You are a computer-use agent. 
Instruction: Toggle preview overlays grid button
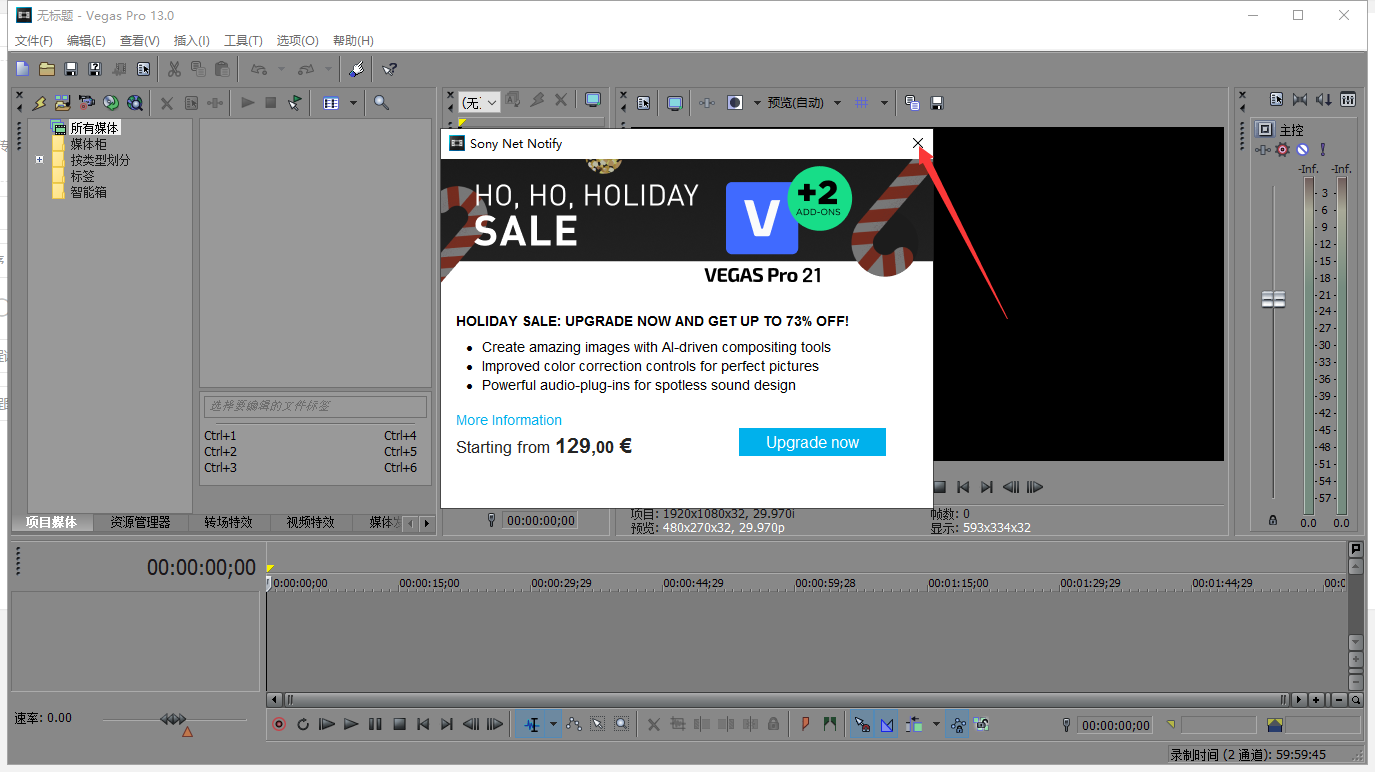pyautogui.click(x=862, y=102)
